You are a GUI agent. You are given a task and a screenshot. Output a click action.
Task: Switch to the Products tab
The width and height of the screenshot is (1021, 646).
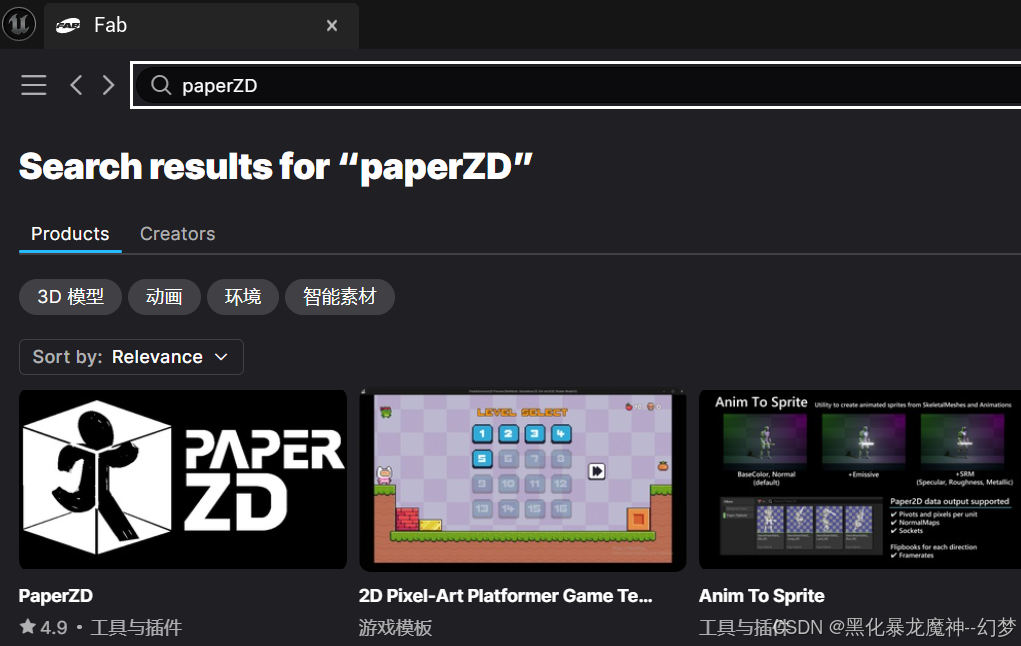click(x=70, y=234)
